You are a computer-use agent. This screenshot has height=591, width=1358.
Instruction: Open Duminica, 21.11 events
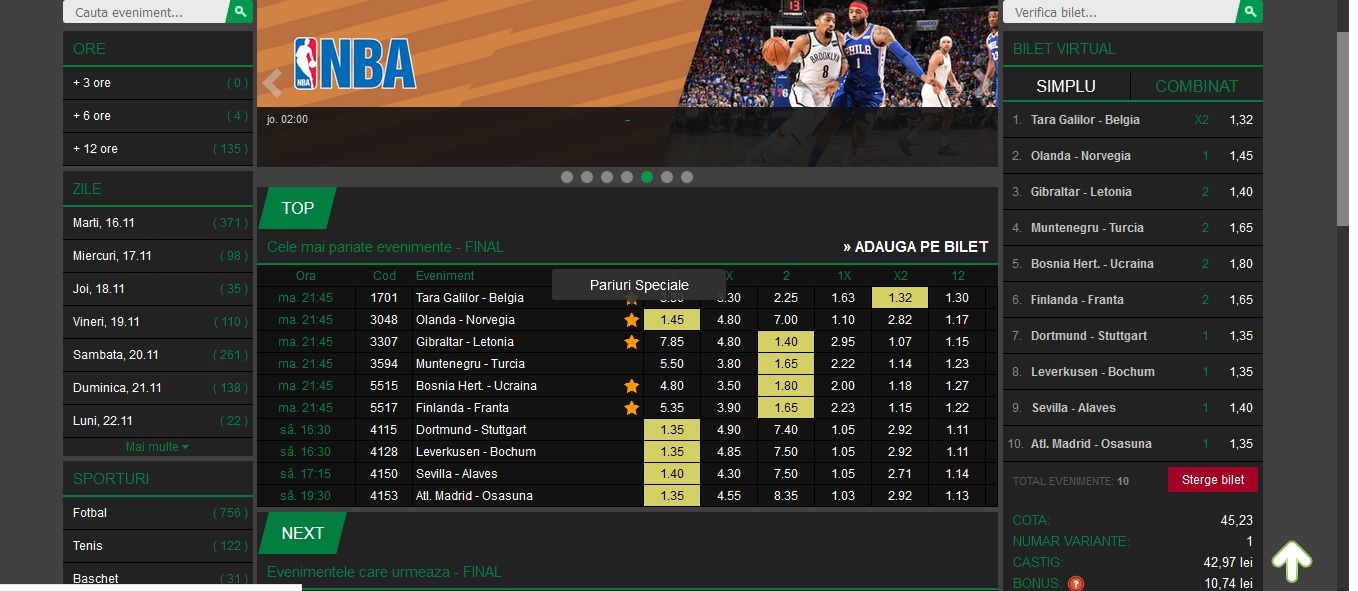pos(158,388)
